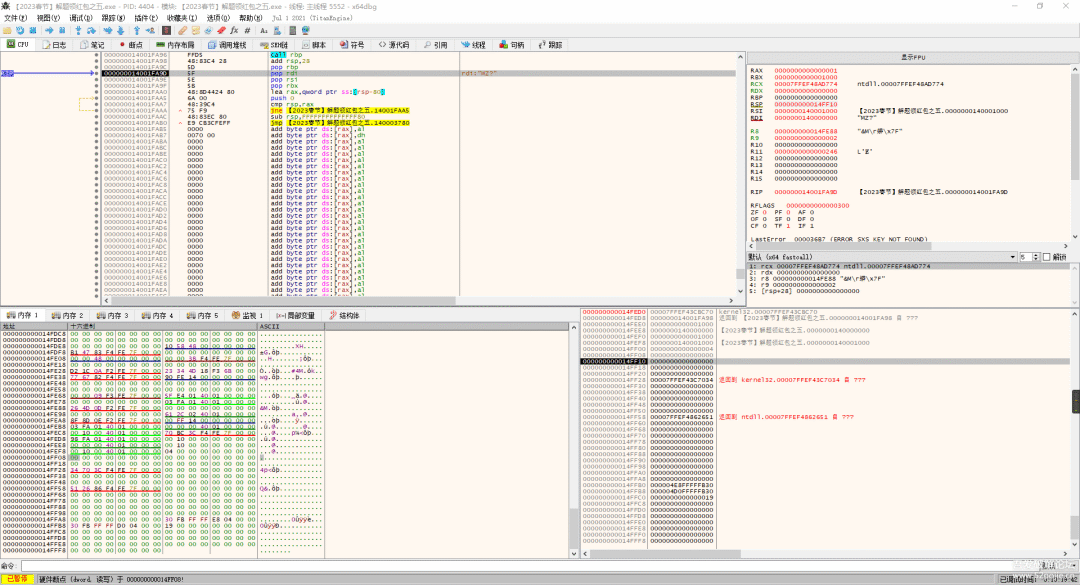Open the 插件 menu
The image size is (1080, 585).
click(145, 18)
